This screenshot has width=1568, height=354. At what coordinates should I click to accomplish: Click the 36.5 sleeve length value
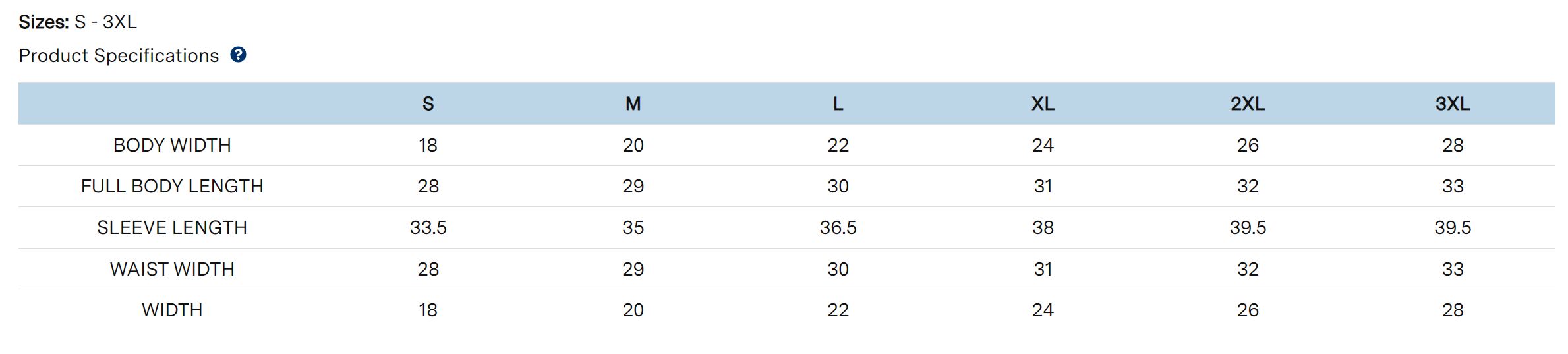point(838,228)
